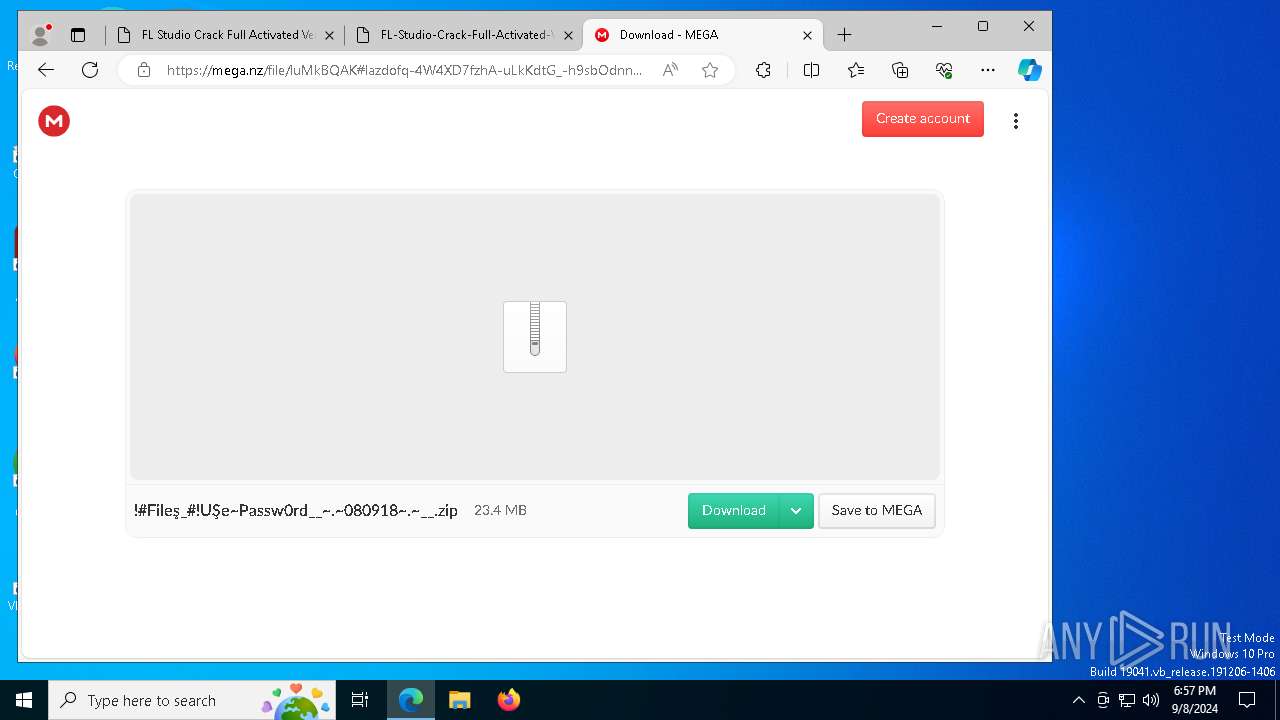Open Edge Settings and more menu
Viewport: 1280px width, 720px height.
[988, 70]
